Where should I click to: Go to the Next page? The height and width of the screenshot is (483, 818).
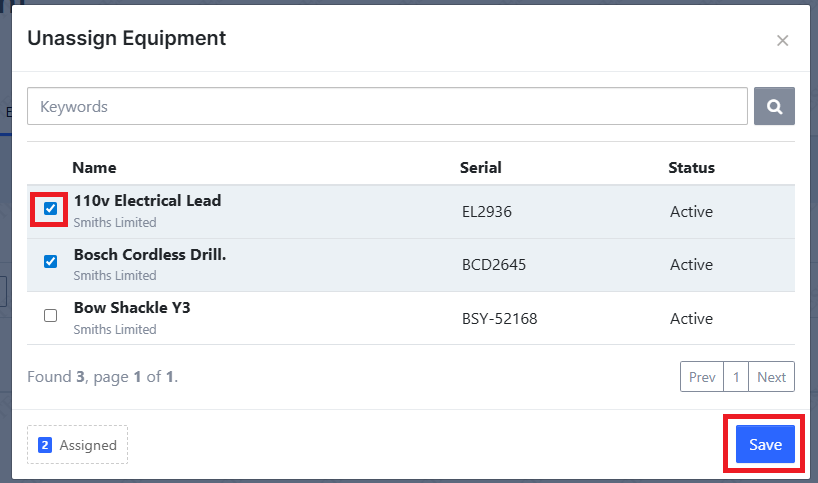click(x=772, y=377)
